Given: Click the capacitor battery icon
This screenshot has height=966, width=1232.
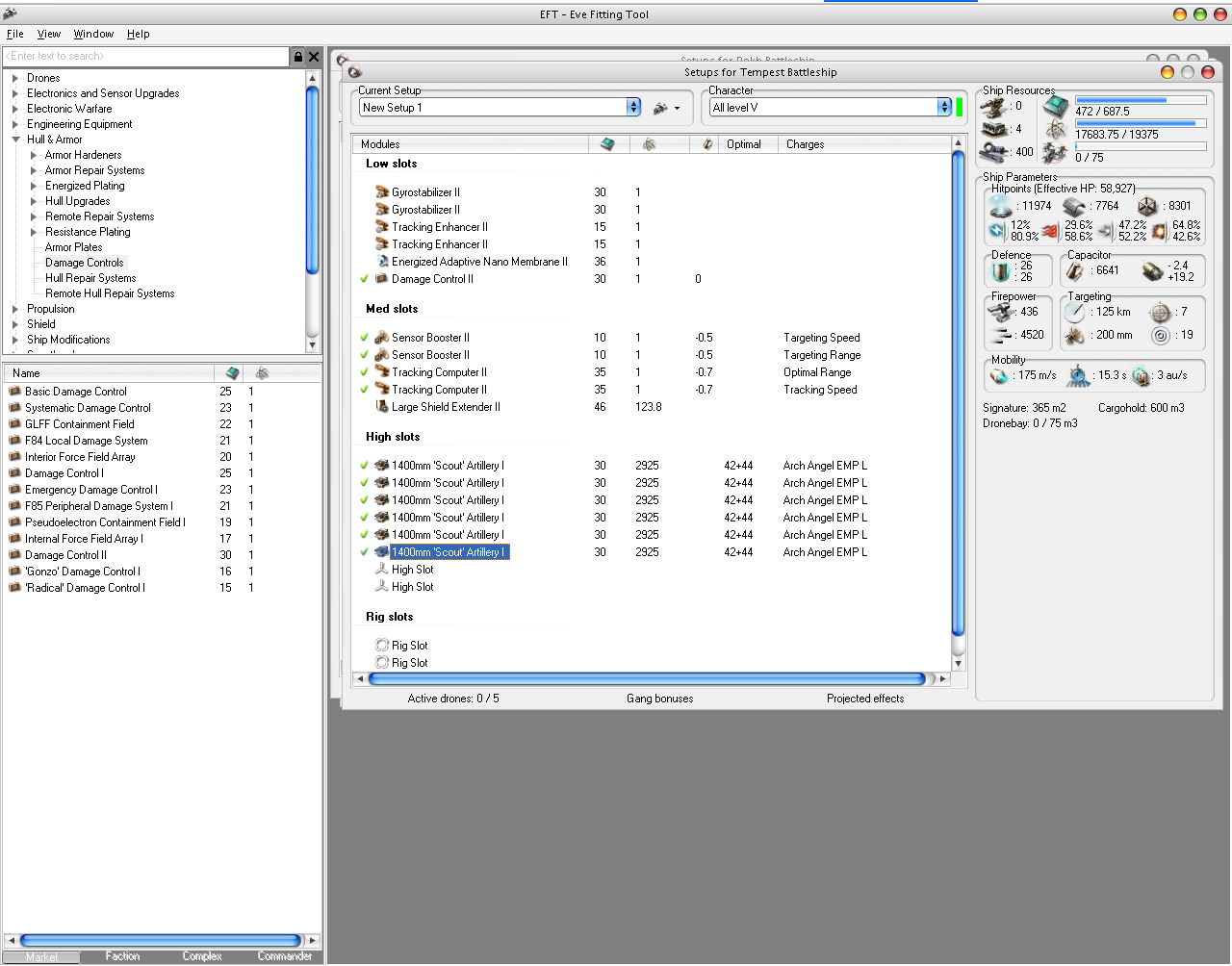Looking at the screenshot, I should [1075, 270].
